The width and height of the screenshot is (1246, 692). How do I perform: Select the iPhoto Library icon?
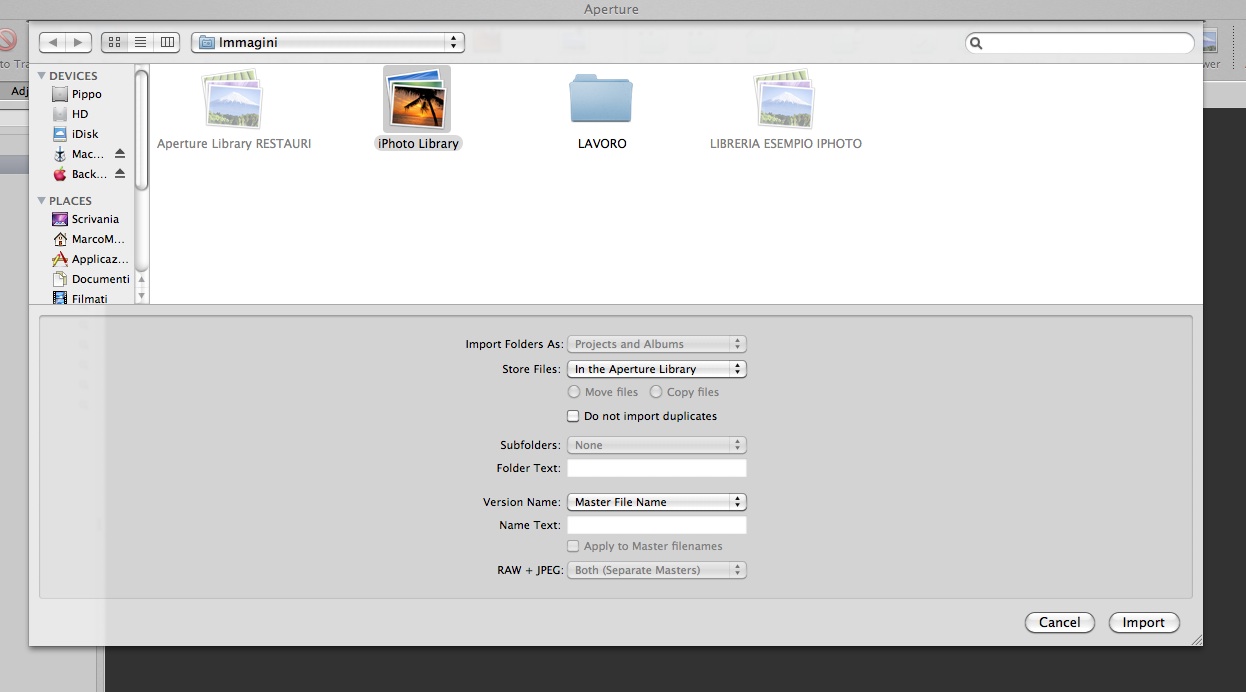pyautogui.click(x=417, y=100)
